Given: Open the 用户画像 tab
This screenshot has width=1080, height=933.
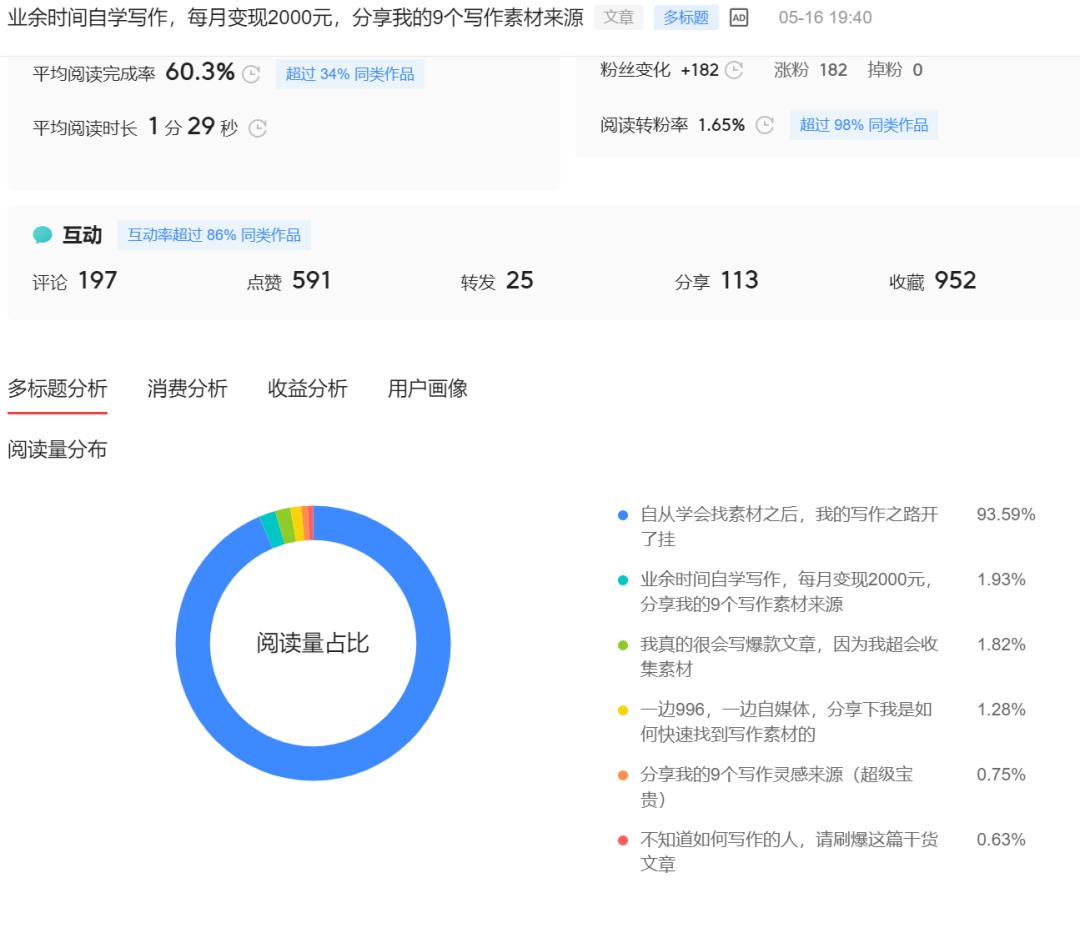Looking at the screenshot, I should (428, 388).
